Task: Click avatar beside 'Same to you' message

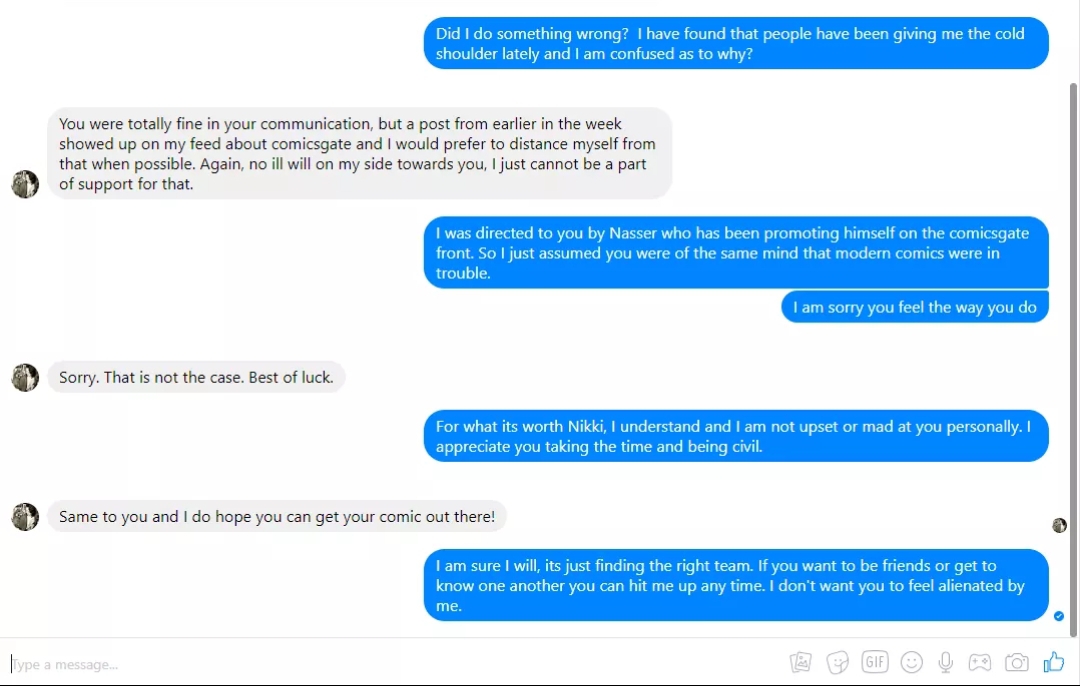Action: 25,517
